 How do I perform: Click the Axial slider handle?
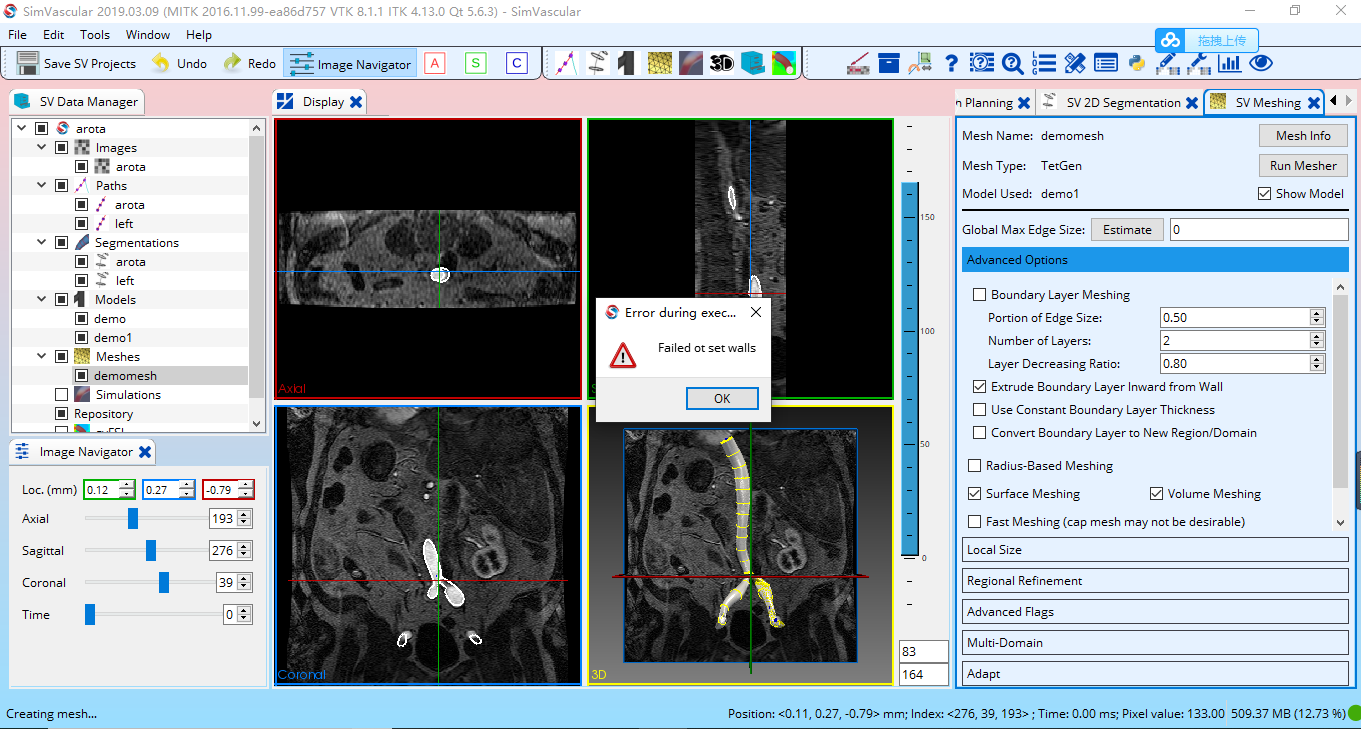click(x=133, y=518)
